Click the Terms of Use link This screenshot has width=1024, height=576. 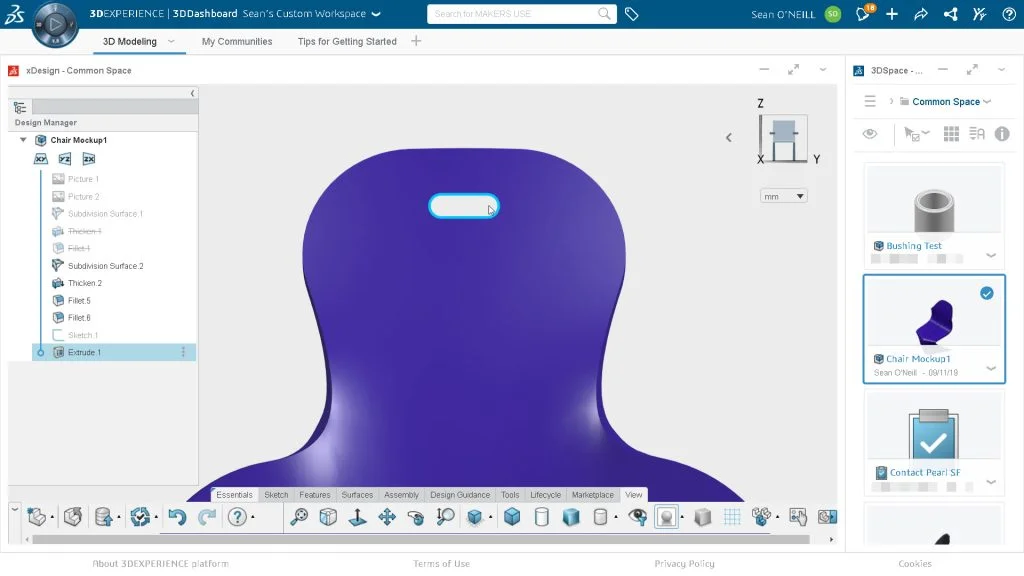(441, 564)
